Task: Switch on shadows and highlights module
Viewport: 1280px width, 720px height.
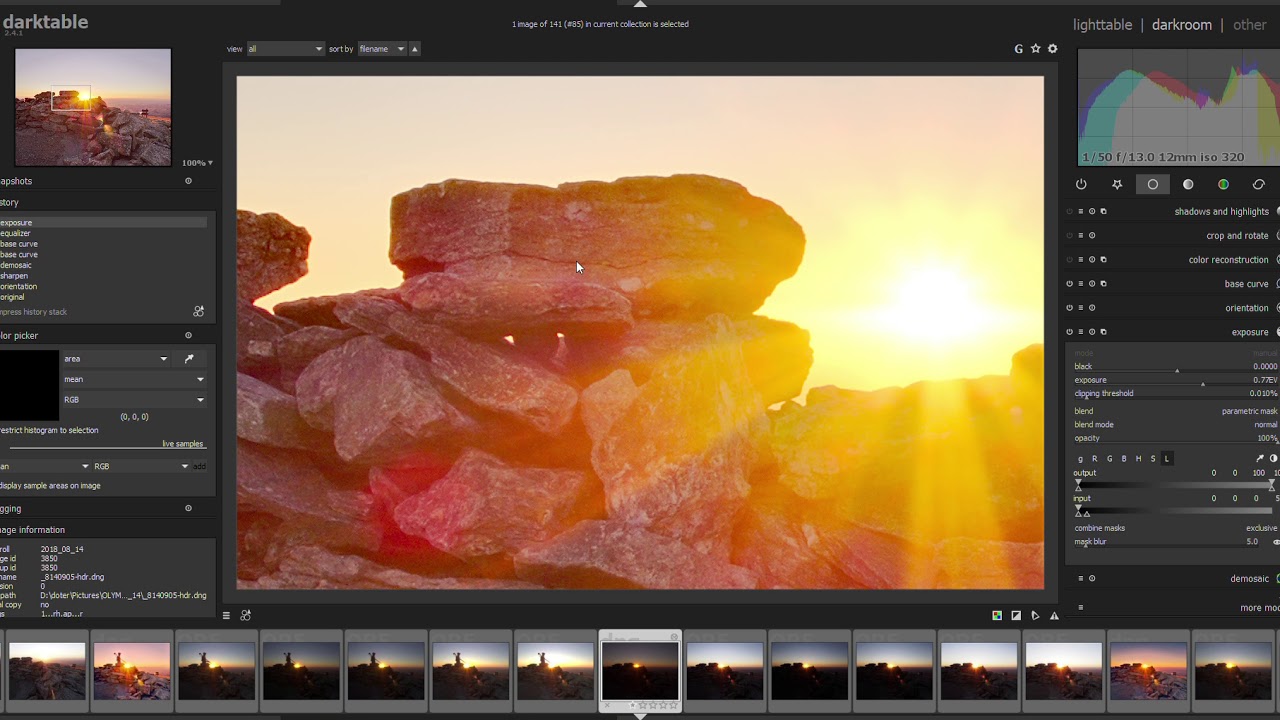Action: 1069,211
